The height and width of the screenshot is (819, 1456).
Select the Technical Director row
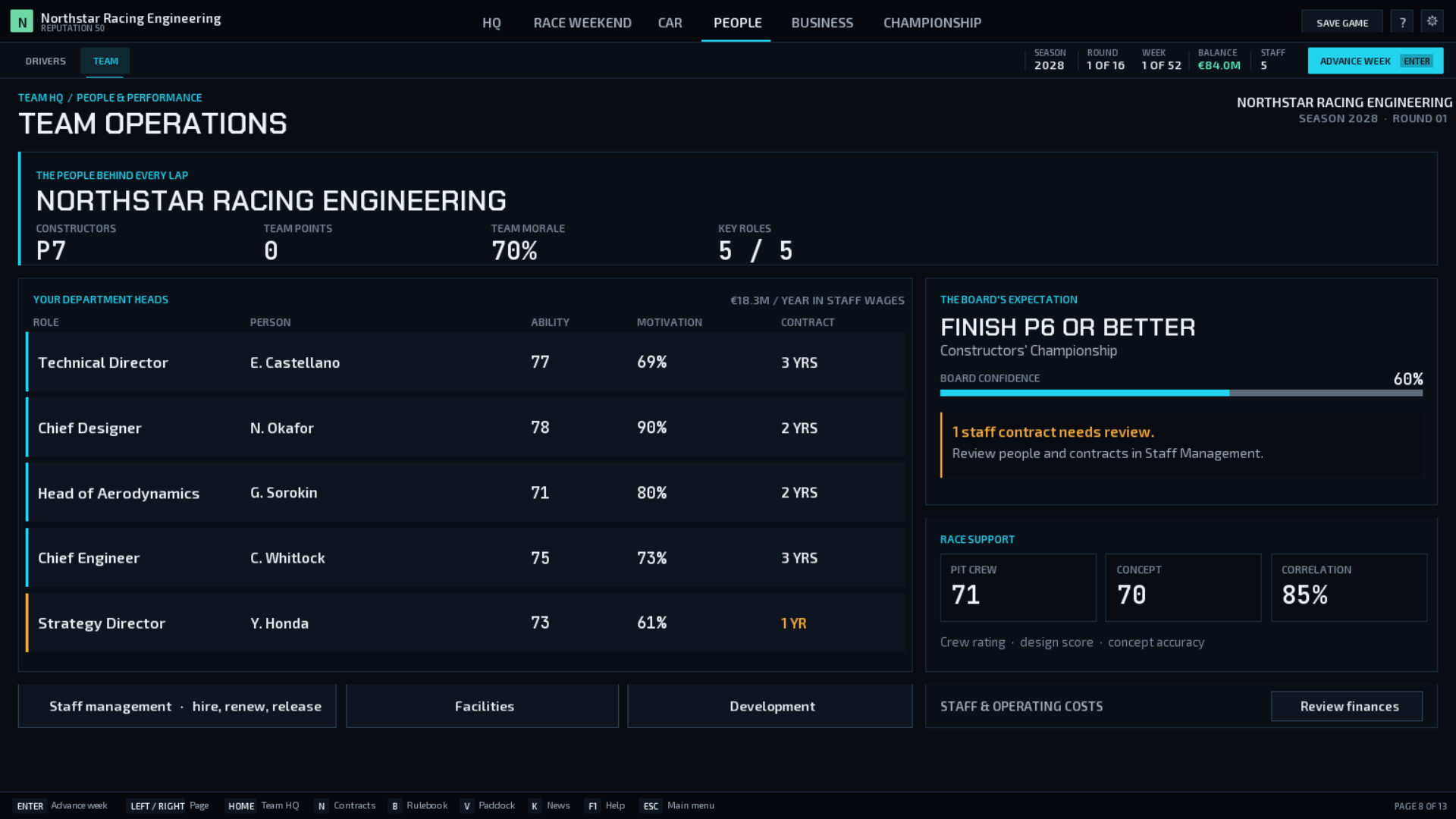[x=466, y=362]
